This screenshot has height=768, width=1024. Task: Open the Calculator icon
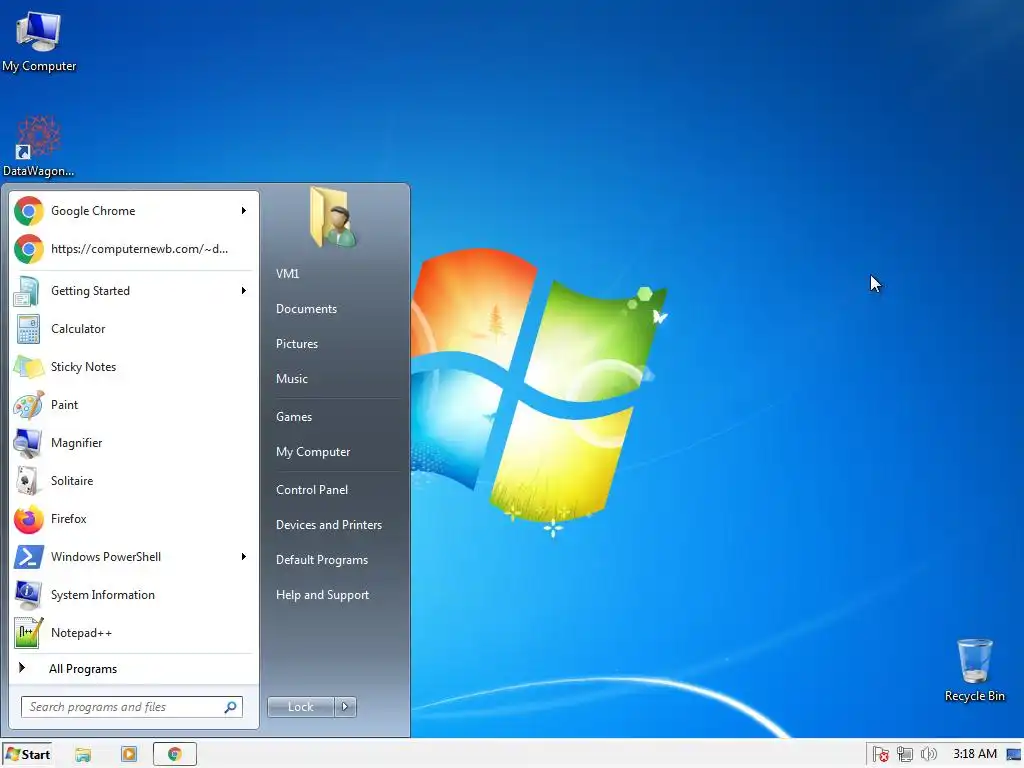click(28, 329)
